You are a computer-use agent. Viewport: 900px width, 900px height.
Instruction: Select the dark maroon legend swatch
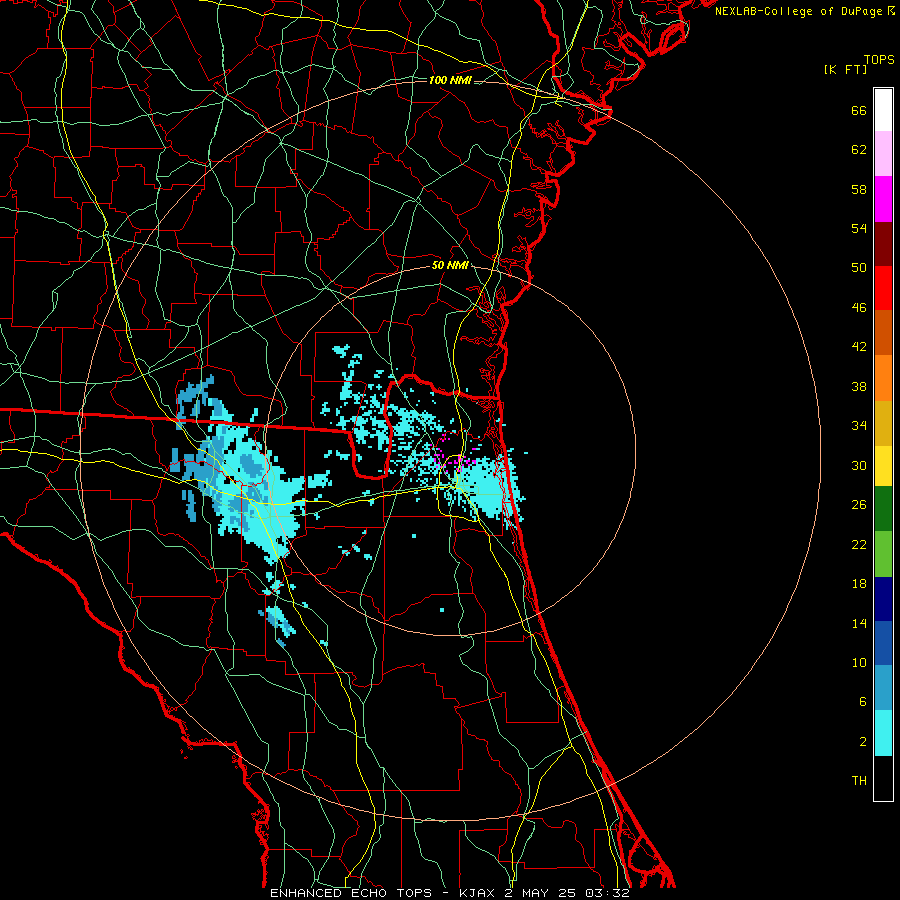[x=883, y=244]
